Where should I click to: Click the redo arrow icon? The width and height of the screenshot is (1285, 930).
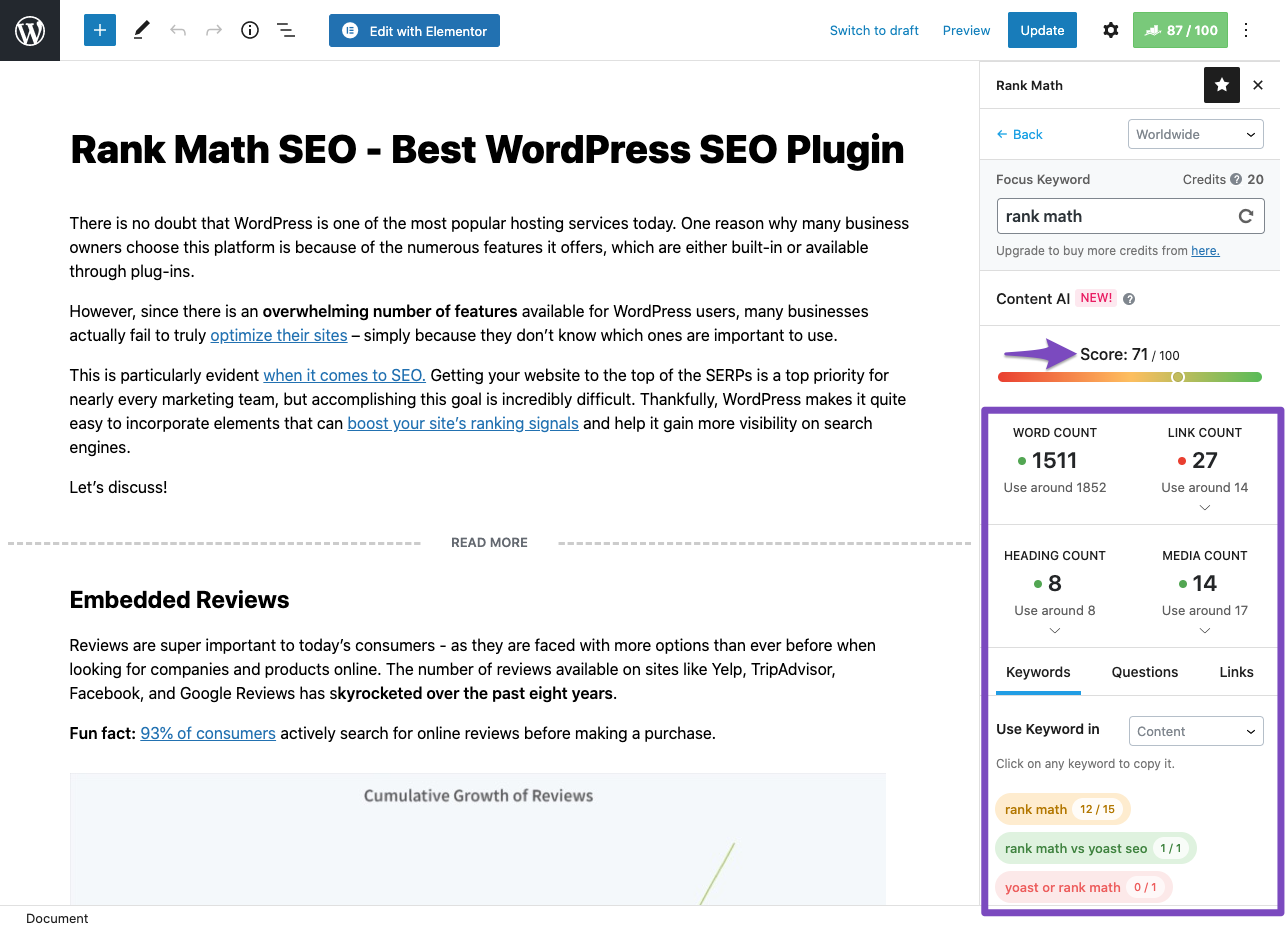click(x=214, y=30)
